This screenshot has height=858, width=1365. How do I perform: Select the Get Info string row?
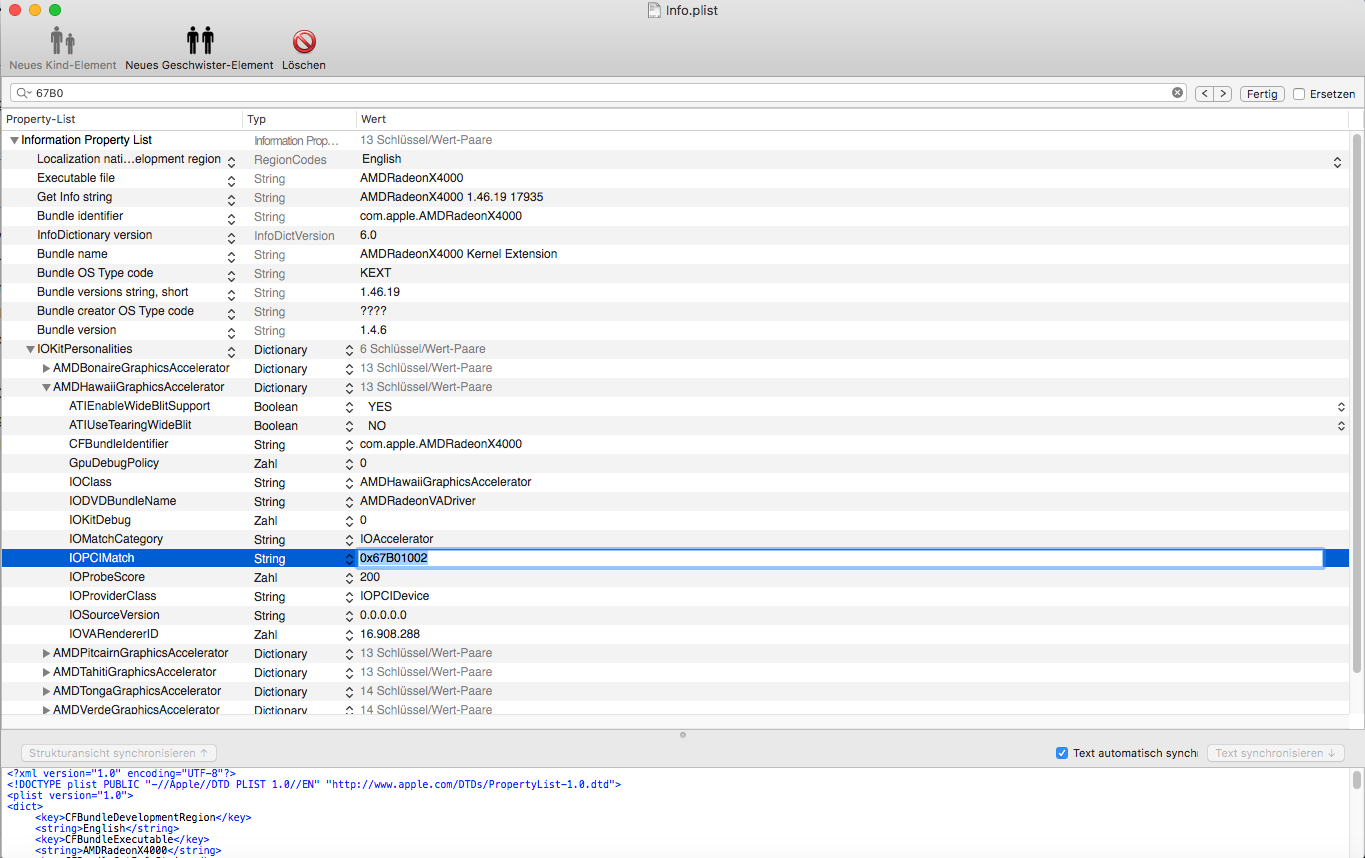click(675, 198)
